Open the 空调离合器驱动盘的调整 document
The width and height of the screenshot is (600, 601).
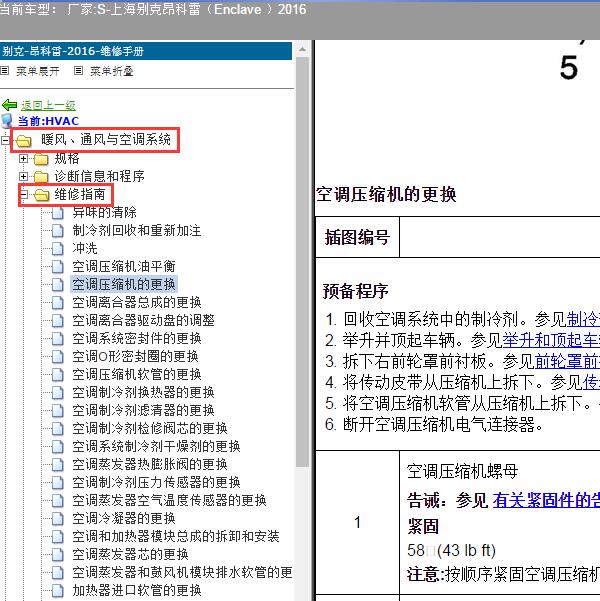[143, 320]
